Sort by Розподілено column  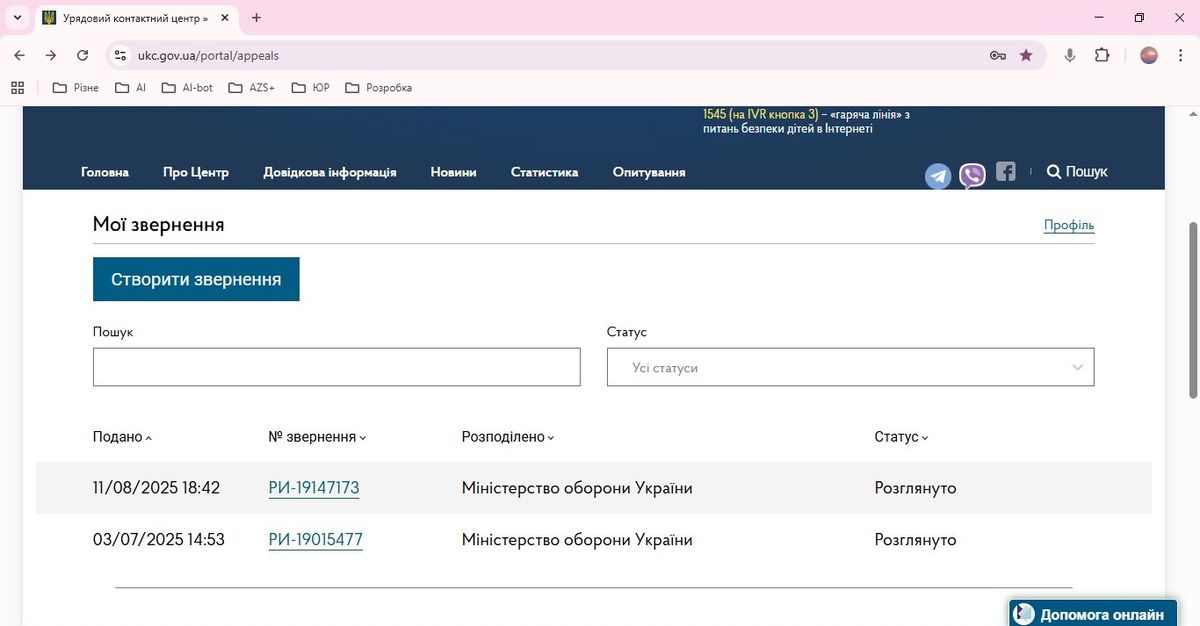(x=507, y=437)
